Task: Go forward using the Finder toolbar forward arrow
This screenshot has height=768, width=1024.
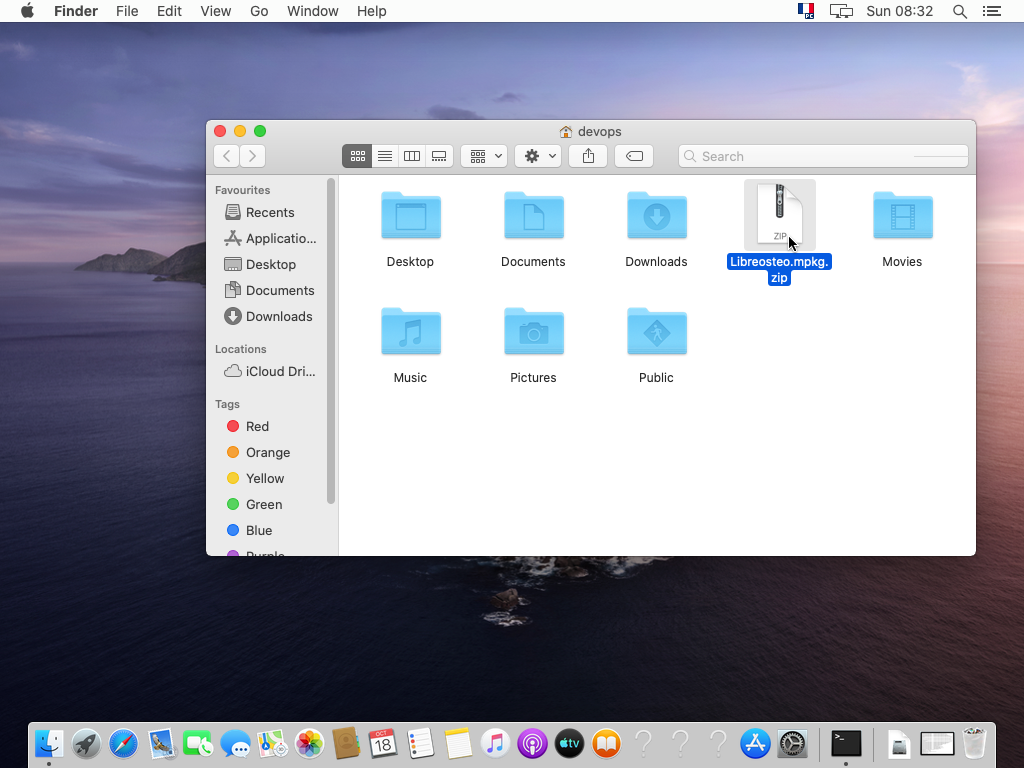Action: [253, 156]
